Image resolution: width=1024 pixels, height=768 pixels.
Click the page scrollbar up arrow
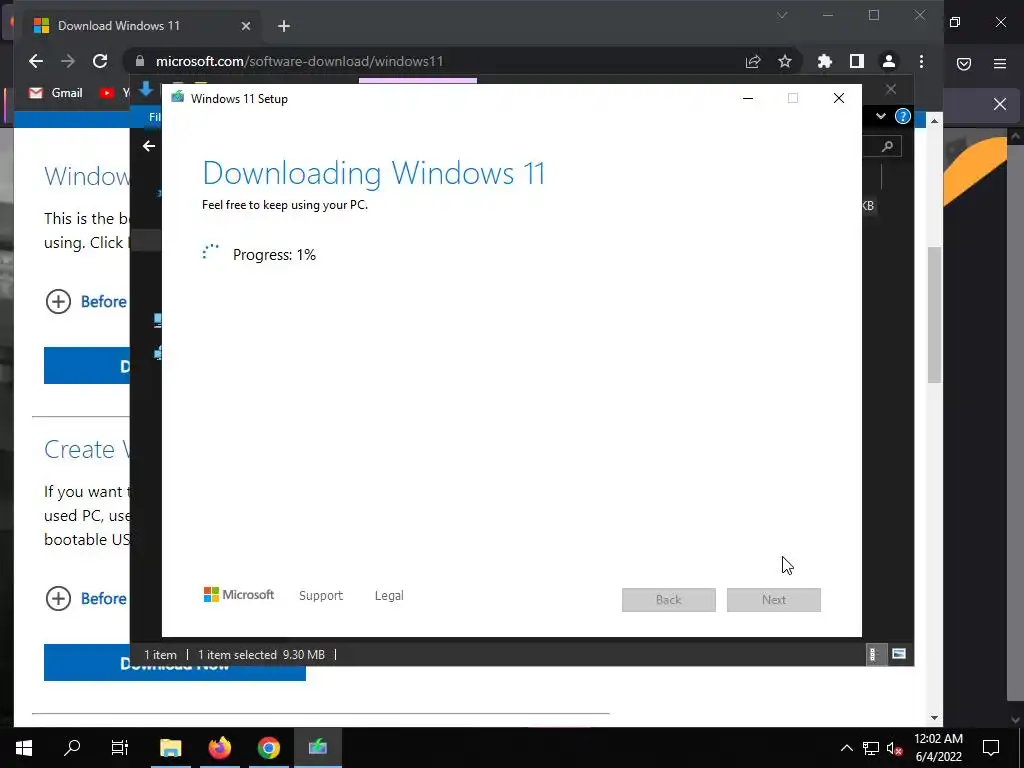935,121
